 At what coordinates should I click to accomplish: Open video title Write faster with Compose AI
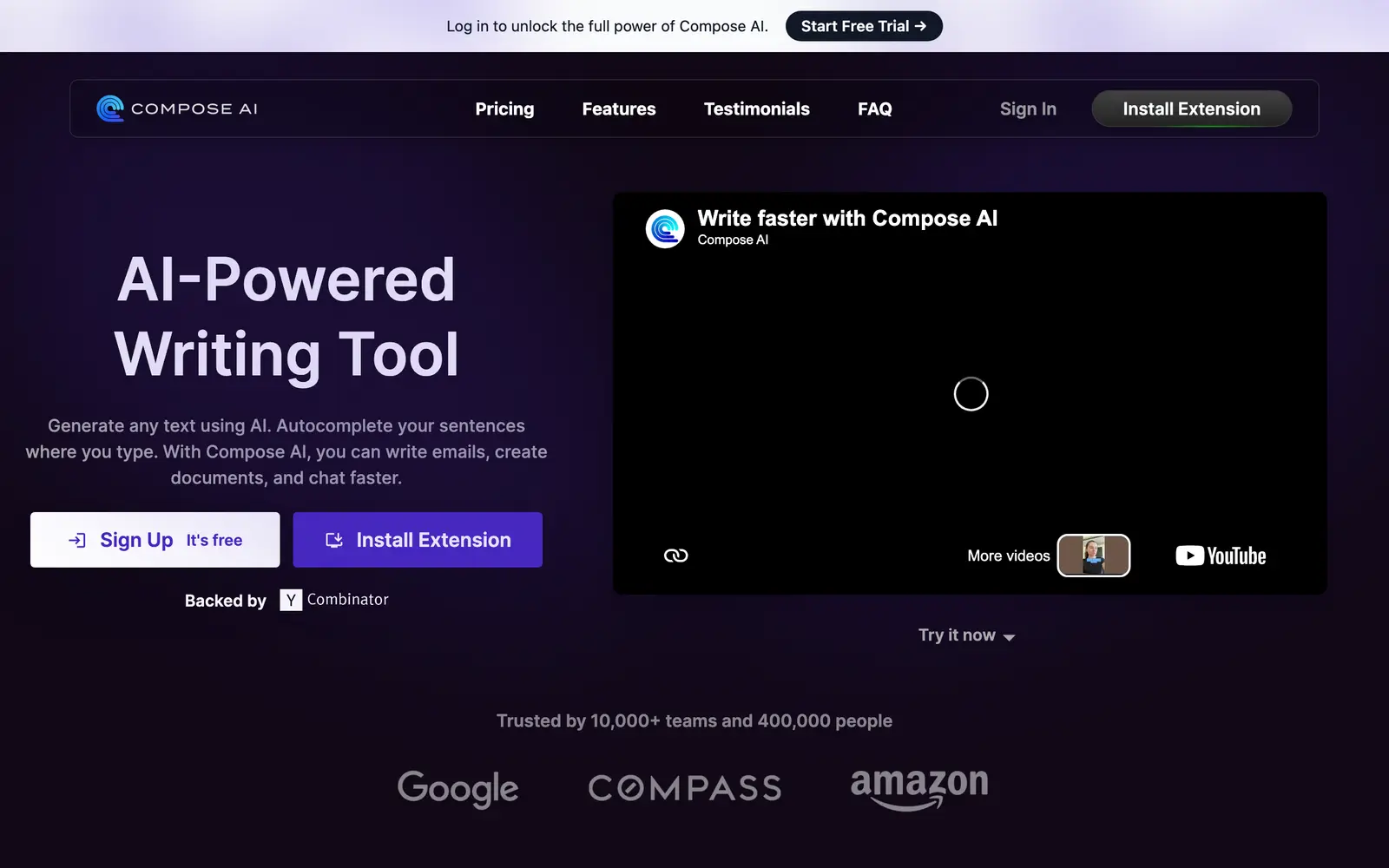click(847, 218)
